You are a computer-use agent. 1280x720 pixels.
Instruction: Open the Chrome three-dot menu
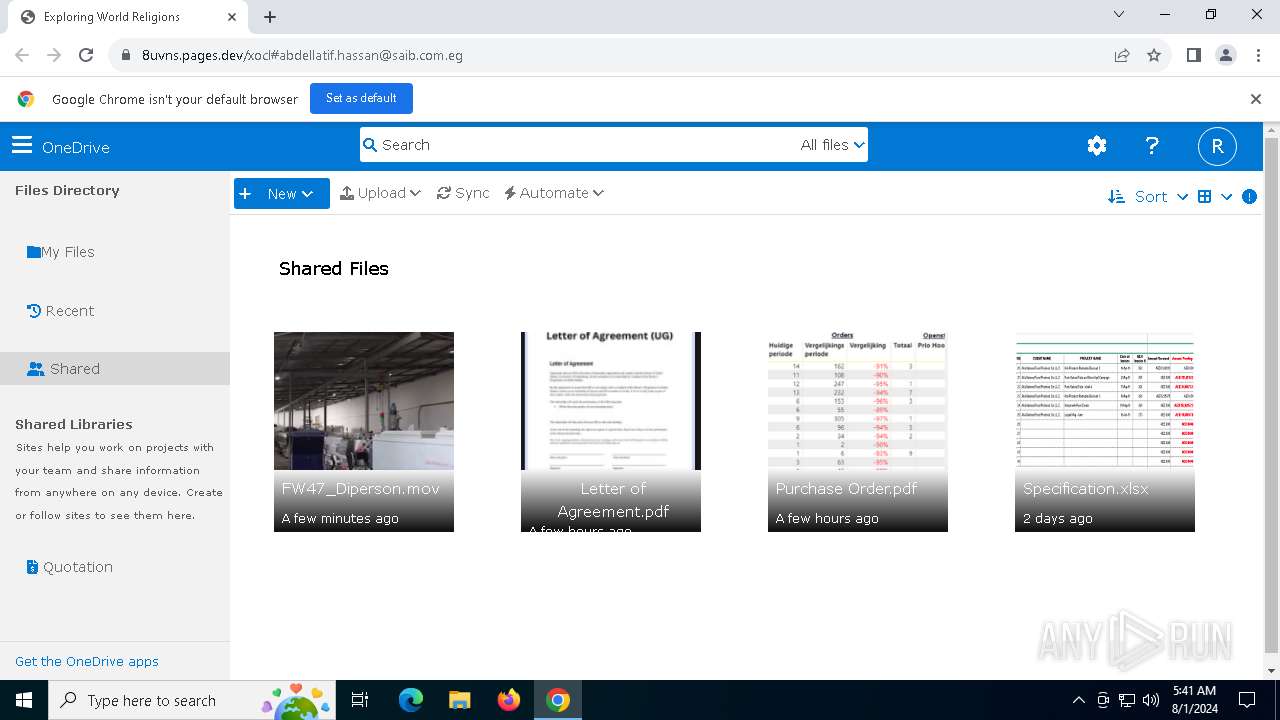coord(1258,55)
